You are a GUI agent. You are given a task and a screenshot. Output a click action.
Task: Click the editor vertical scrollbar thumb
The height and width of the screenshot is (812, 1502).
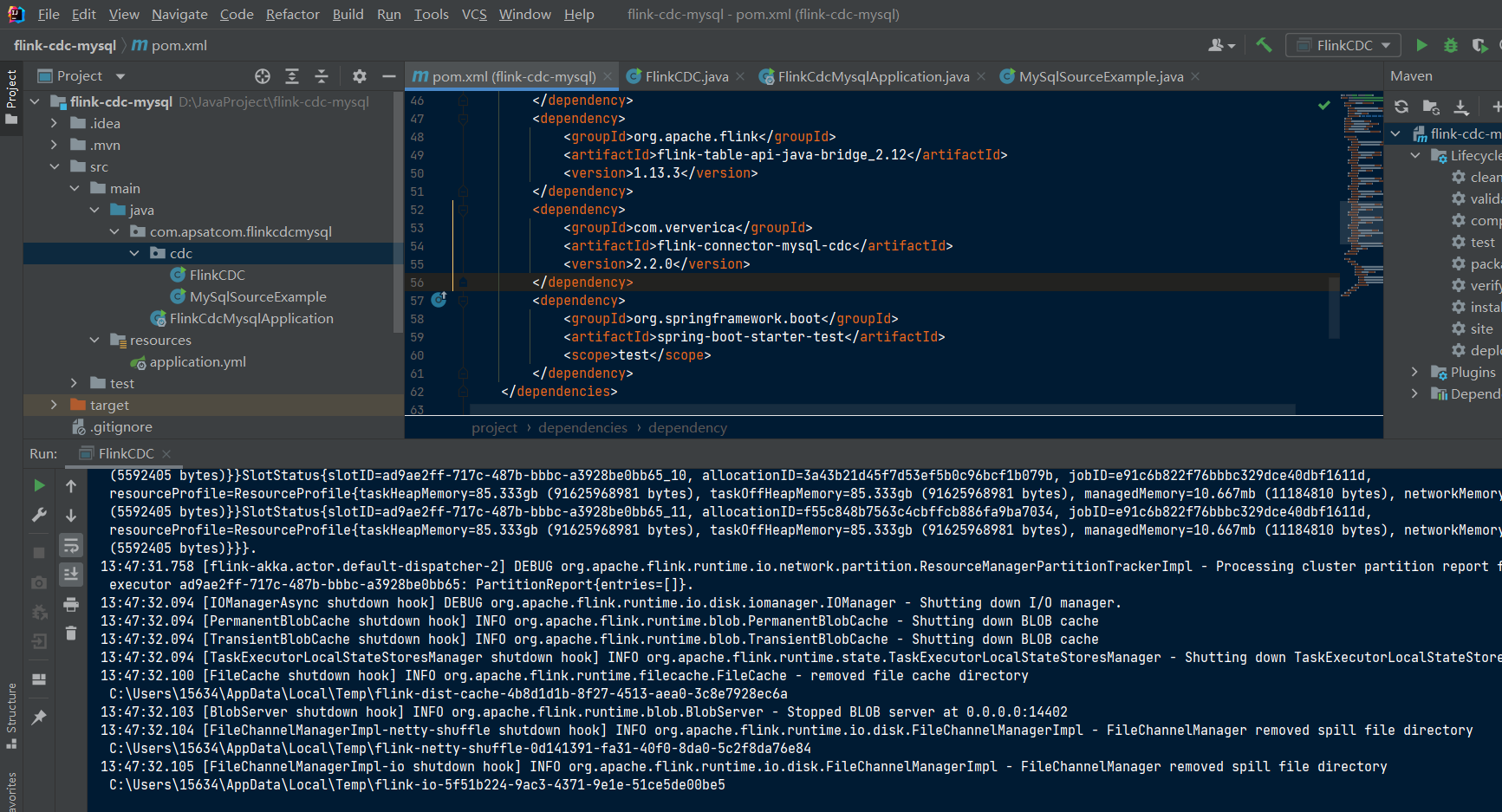(1334, 307)
